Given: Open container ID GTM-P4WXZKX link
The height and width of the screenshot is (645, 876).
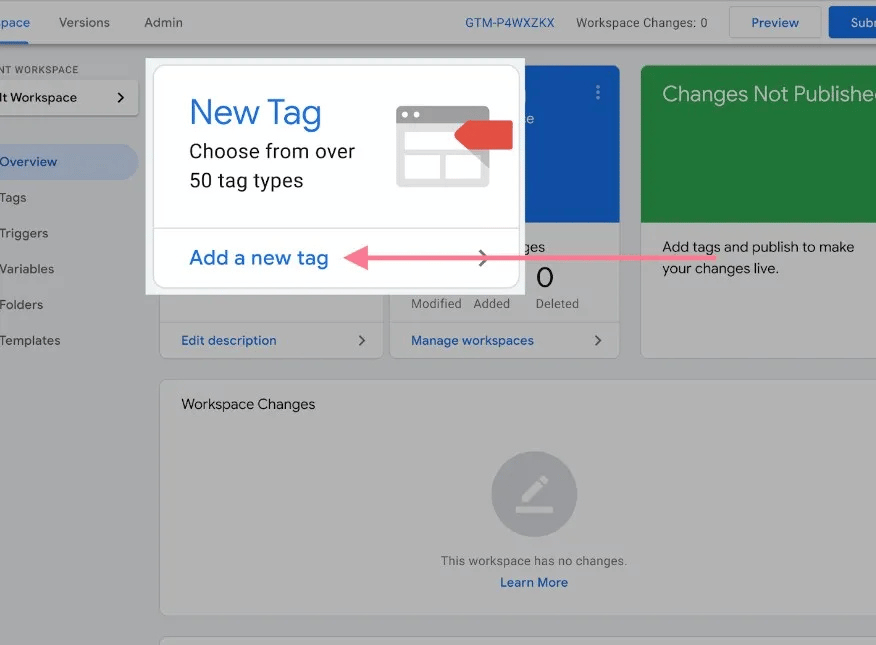Looking at the screenshot, I should (x=510, y=23).
